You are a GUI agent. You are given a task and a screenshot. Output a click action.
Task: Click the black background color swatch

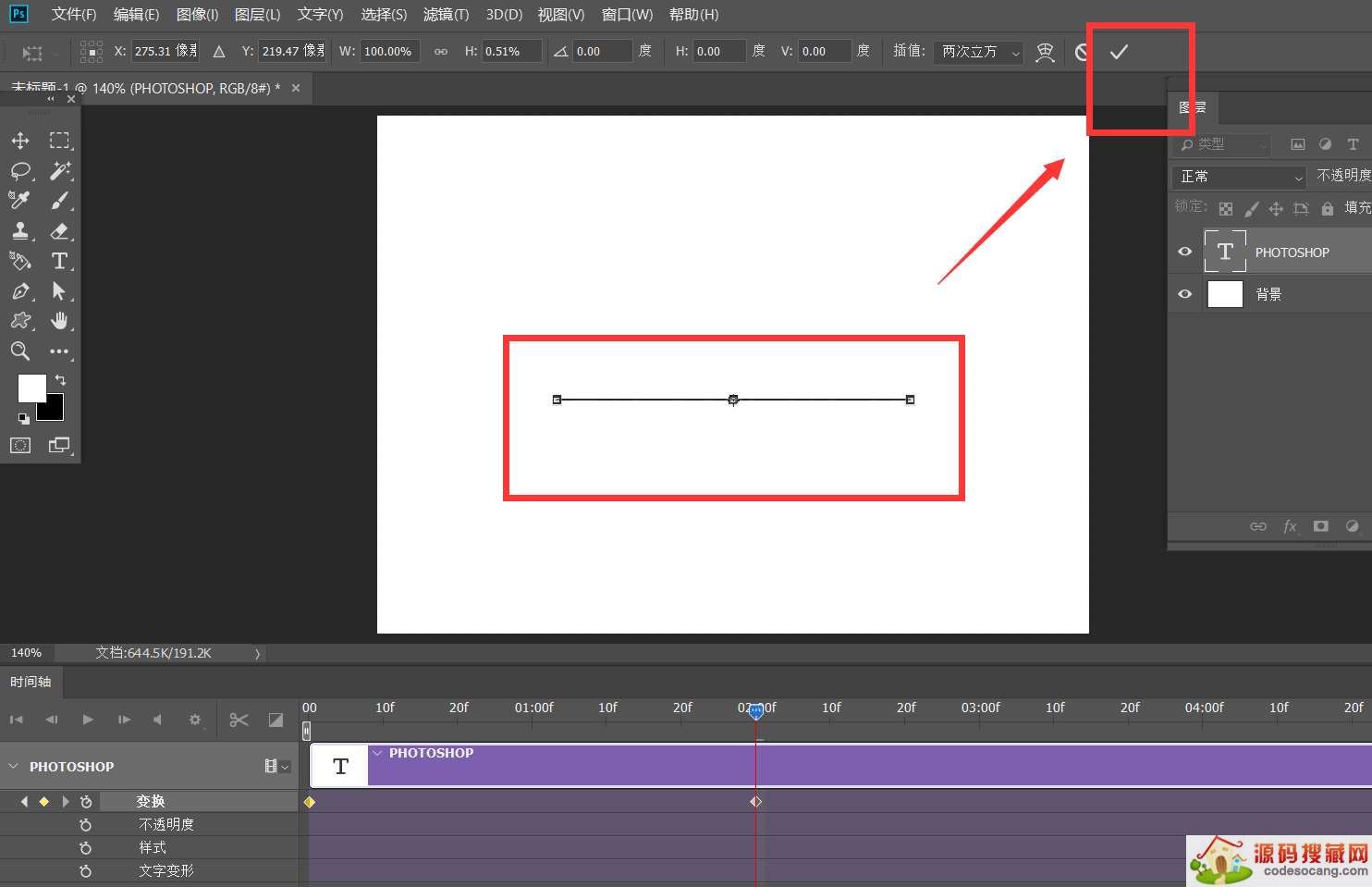(x=54, y=409)
